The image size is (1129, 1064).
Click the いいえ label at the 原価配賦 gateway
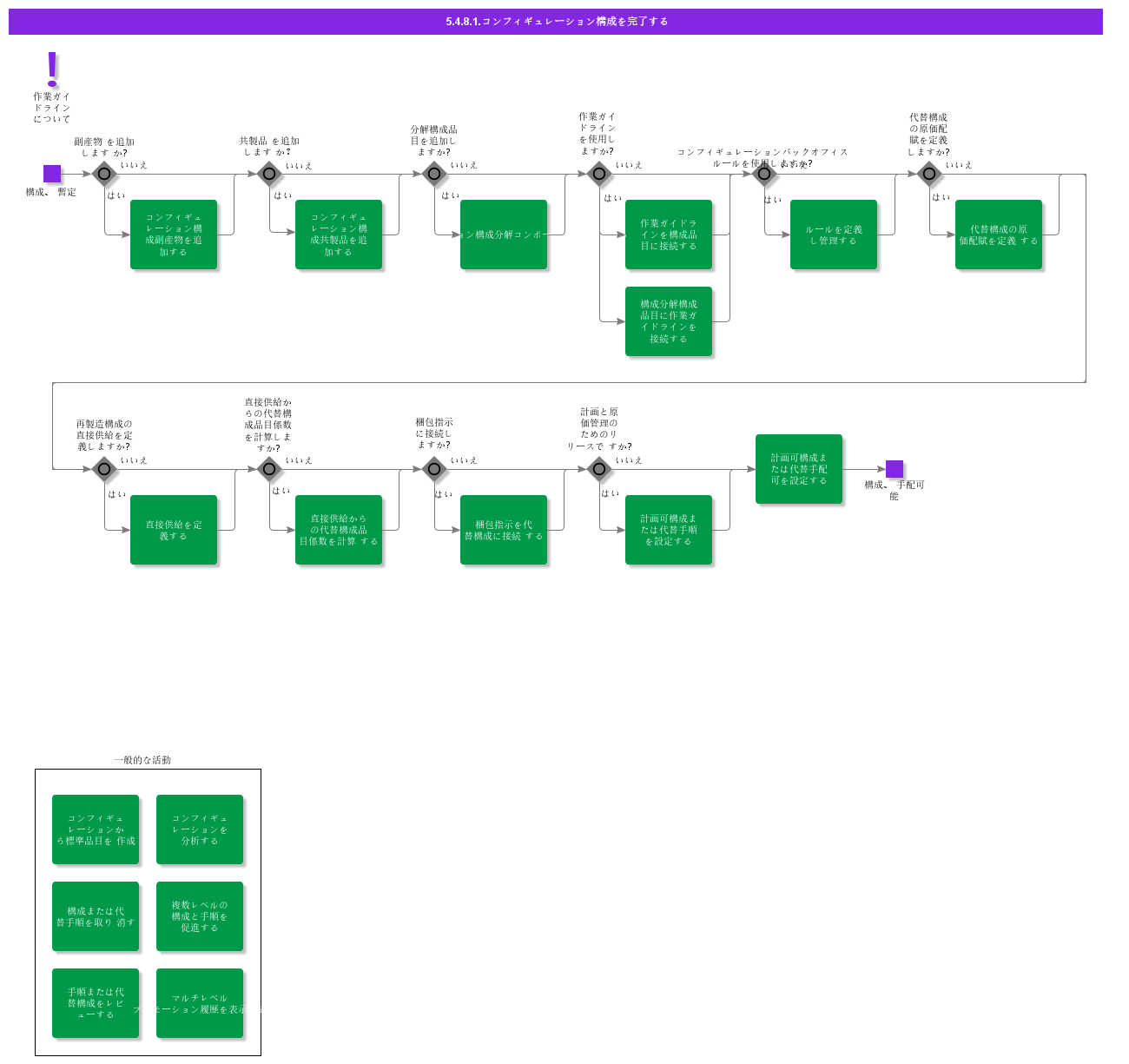point(959,165)
